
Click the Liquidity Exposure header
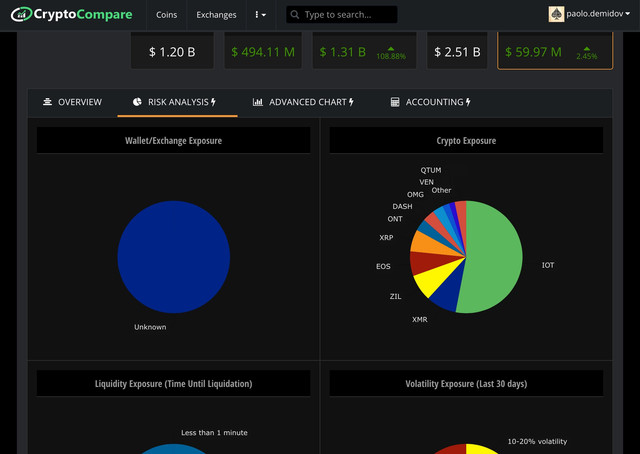point(173,383)
